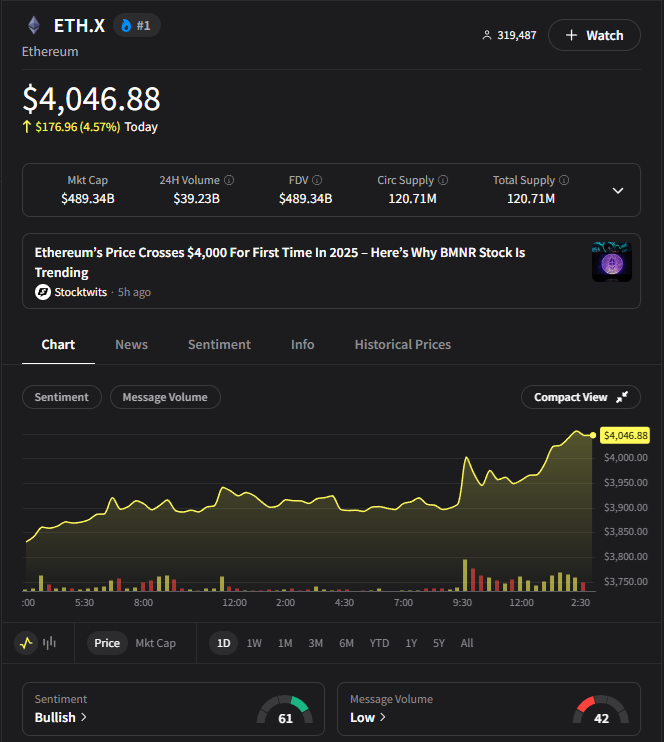Click the Mkt Cap $489.34B value

88,199
